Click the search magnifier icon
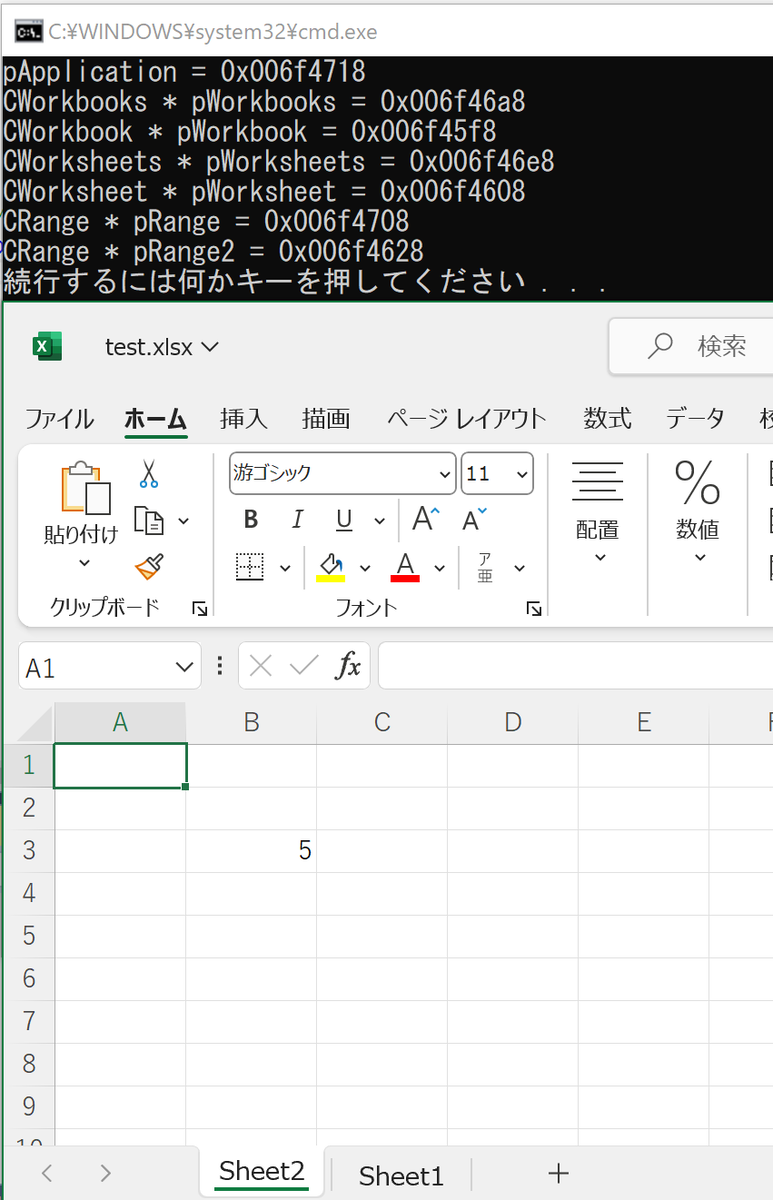The height and width of the screenshot is (1200, 773). [660, 346]
